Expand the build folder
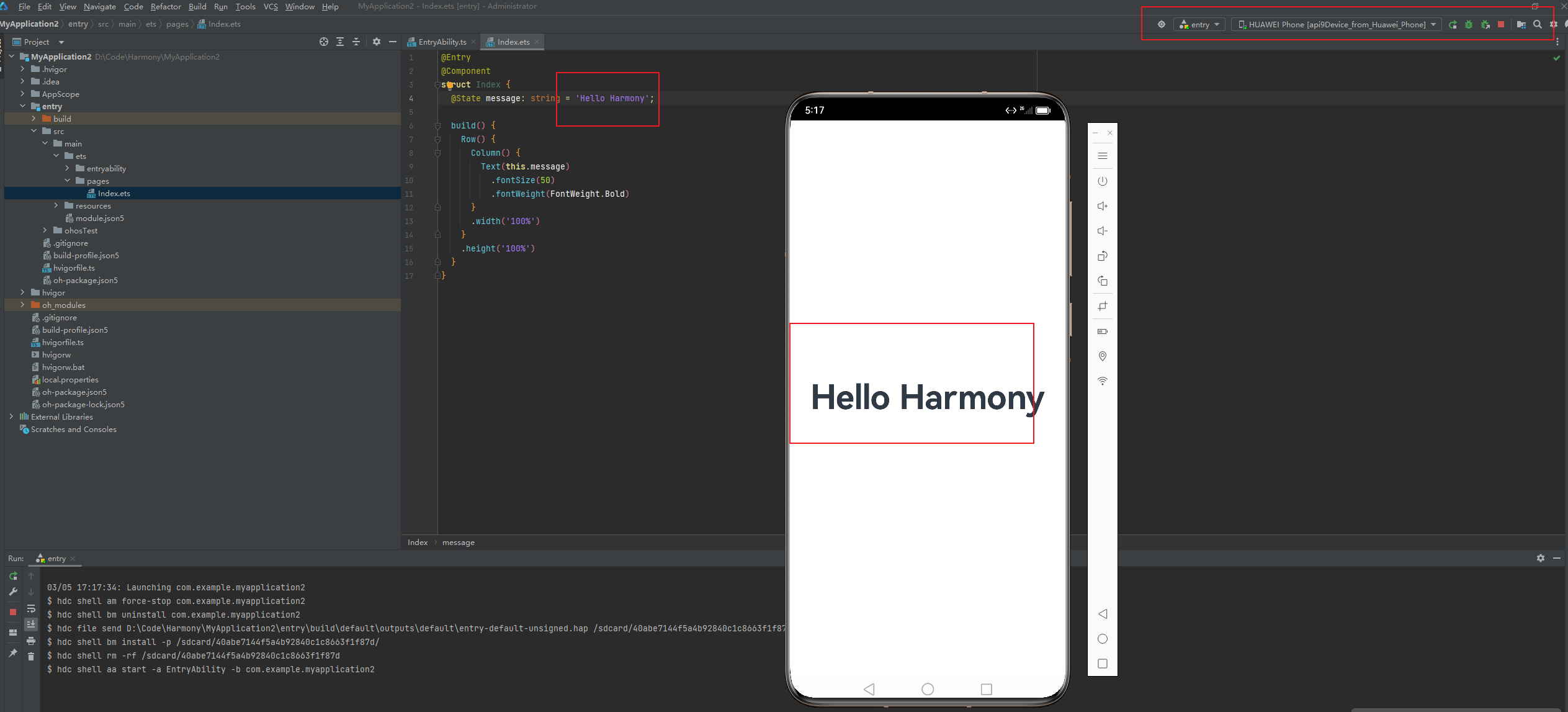Screen dimensions: 1568x712 (x=34, y=119)
